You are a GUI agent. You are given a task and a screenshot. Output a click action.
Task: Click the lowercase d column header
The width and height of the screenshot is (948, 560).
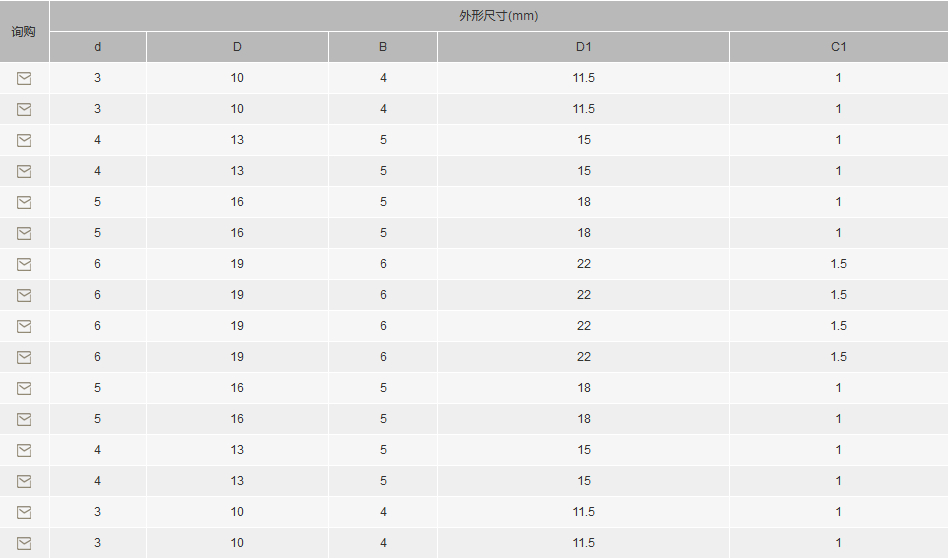click(x=98, y=47)
